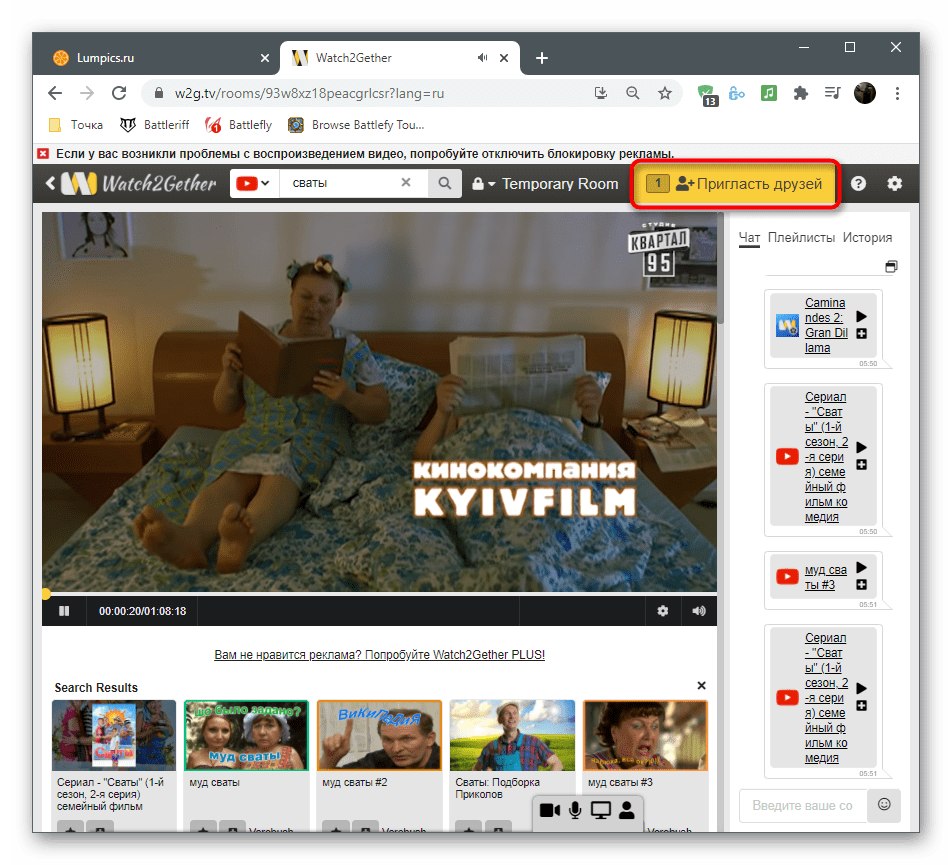Viewport: 952px width, 865px height.
Task: Open the emoji smiley picker
Action: click(x=884, y=805)
